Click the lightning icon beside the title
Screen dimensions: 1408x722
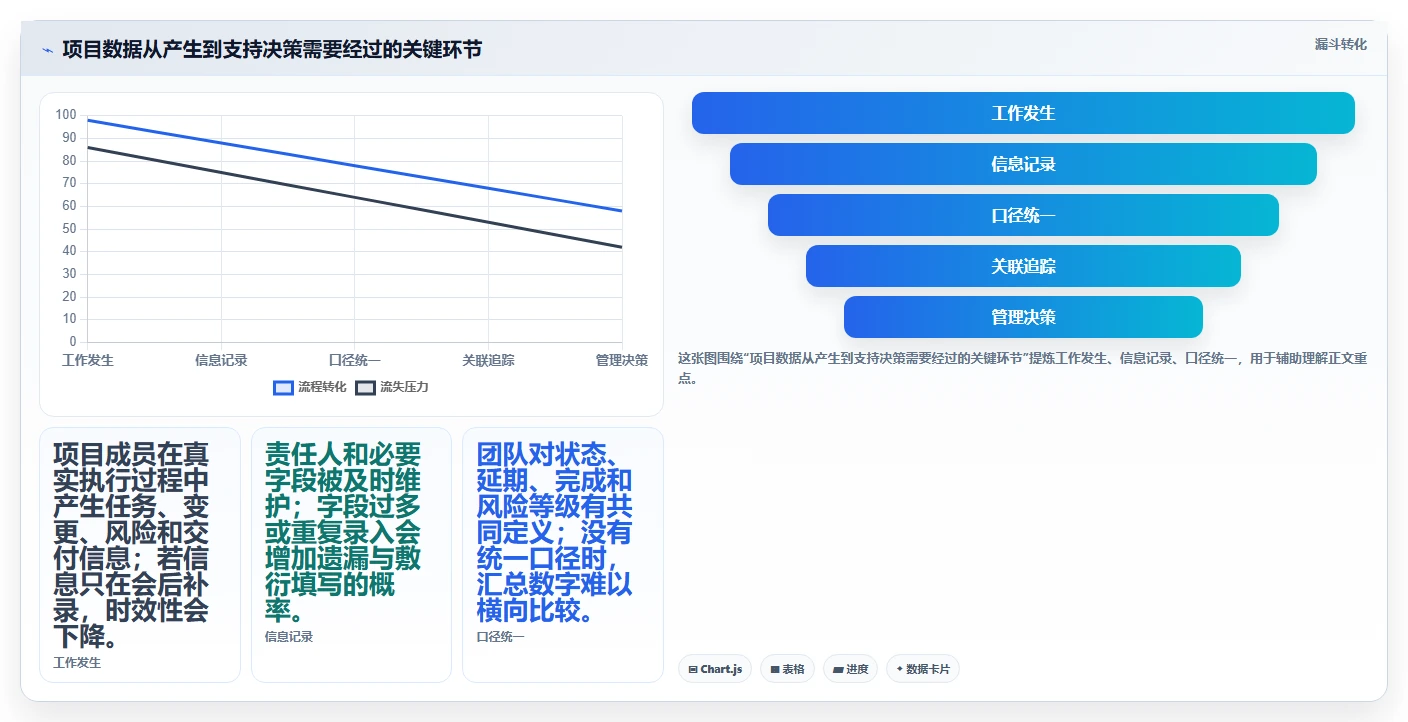[48, 49]
